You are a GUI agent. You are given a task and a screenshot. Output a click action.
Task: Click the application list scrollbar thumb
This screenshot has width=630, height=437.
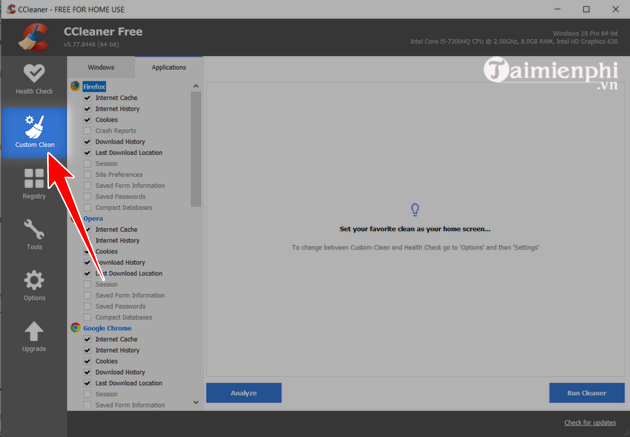(196, 150)
